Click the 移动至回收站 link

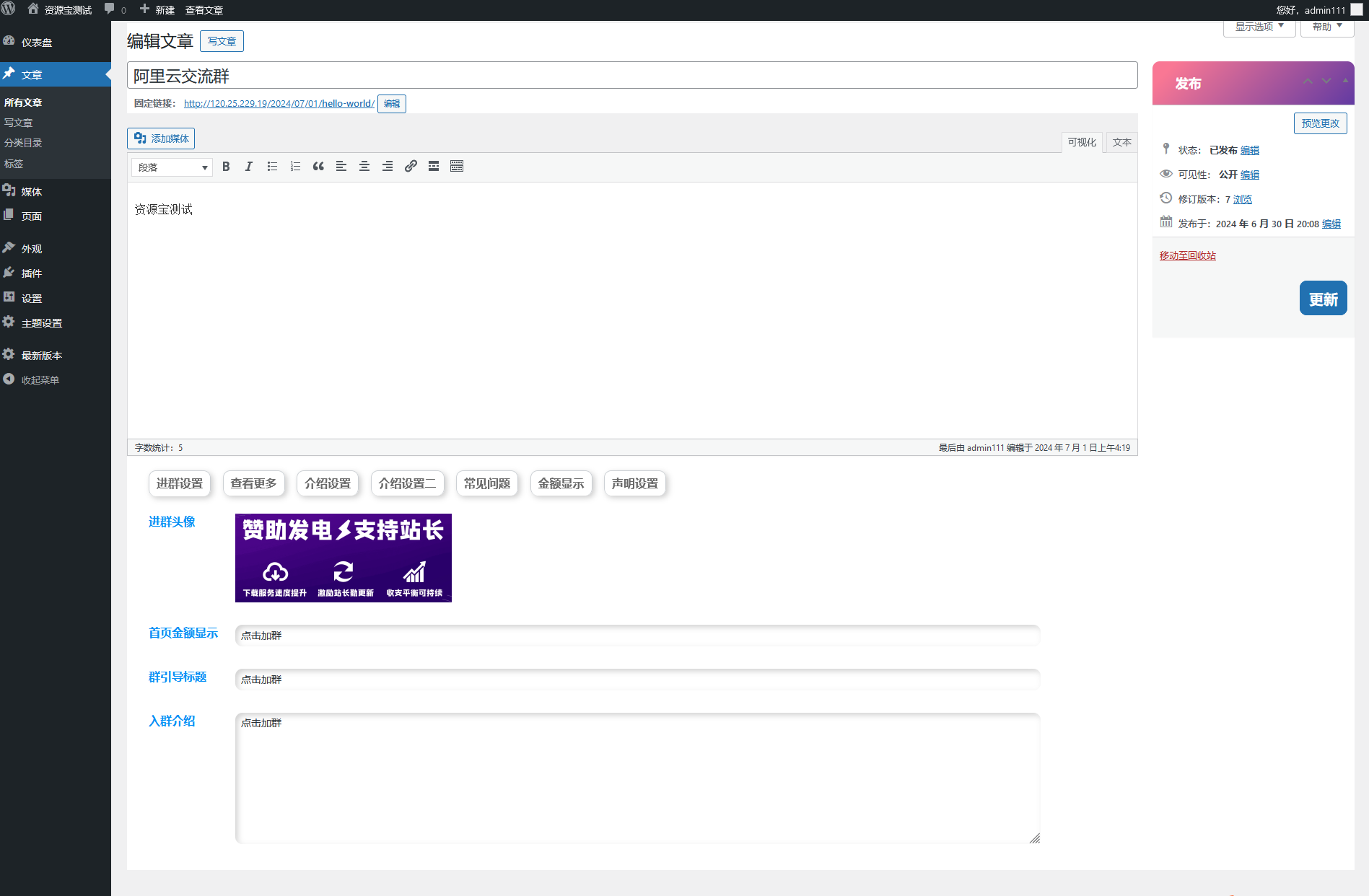click(1187, 255)
